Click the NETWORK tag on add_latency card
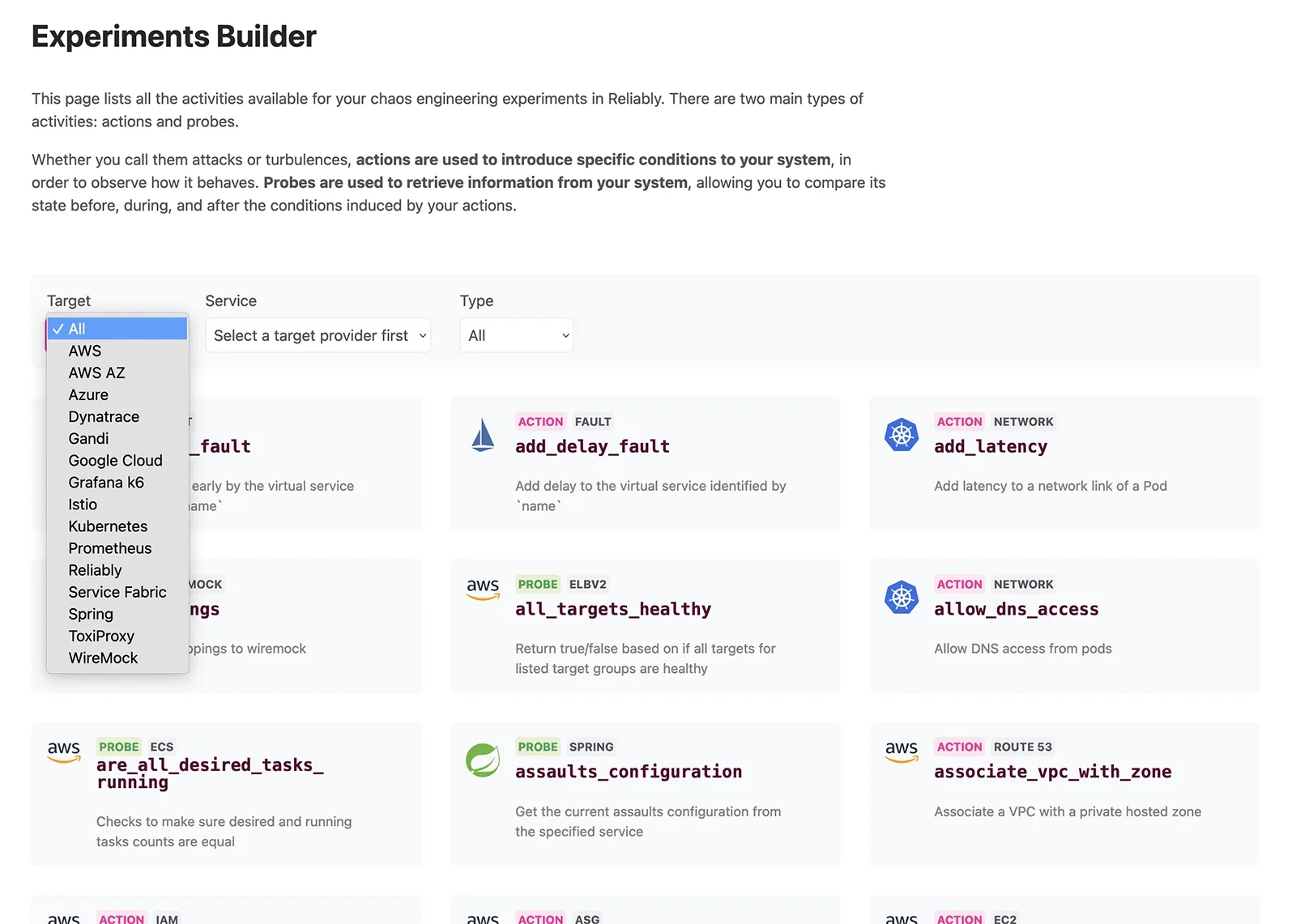The height and width of the screenshot is (924, 1296). [x=1024, y=422]
